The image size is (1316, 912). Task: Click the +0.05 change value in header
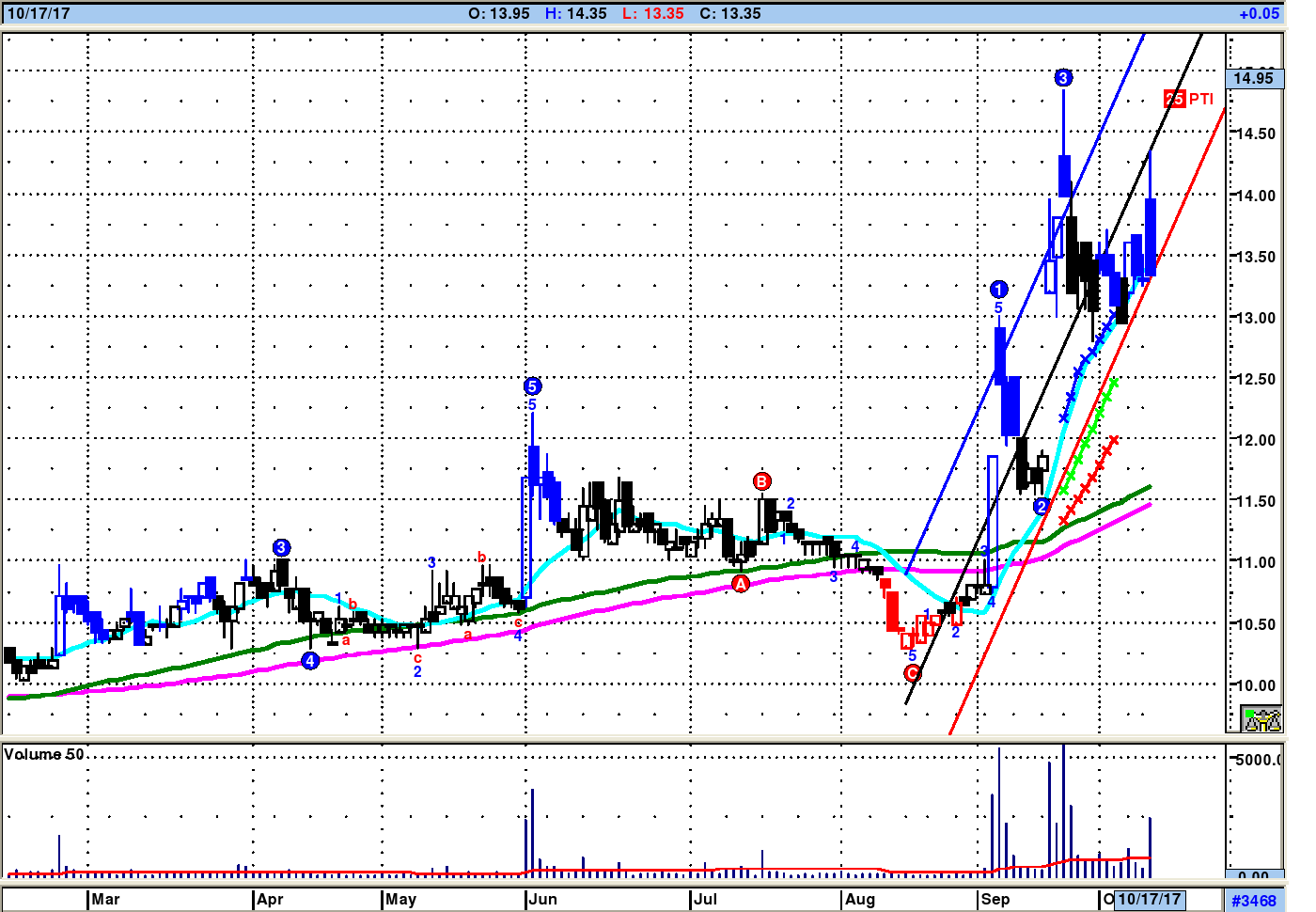[1259, 13]
